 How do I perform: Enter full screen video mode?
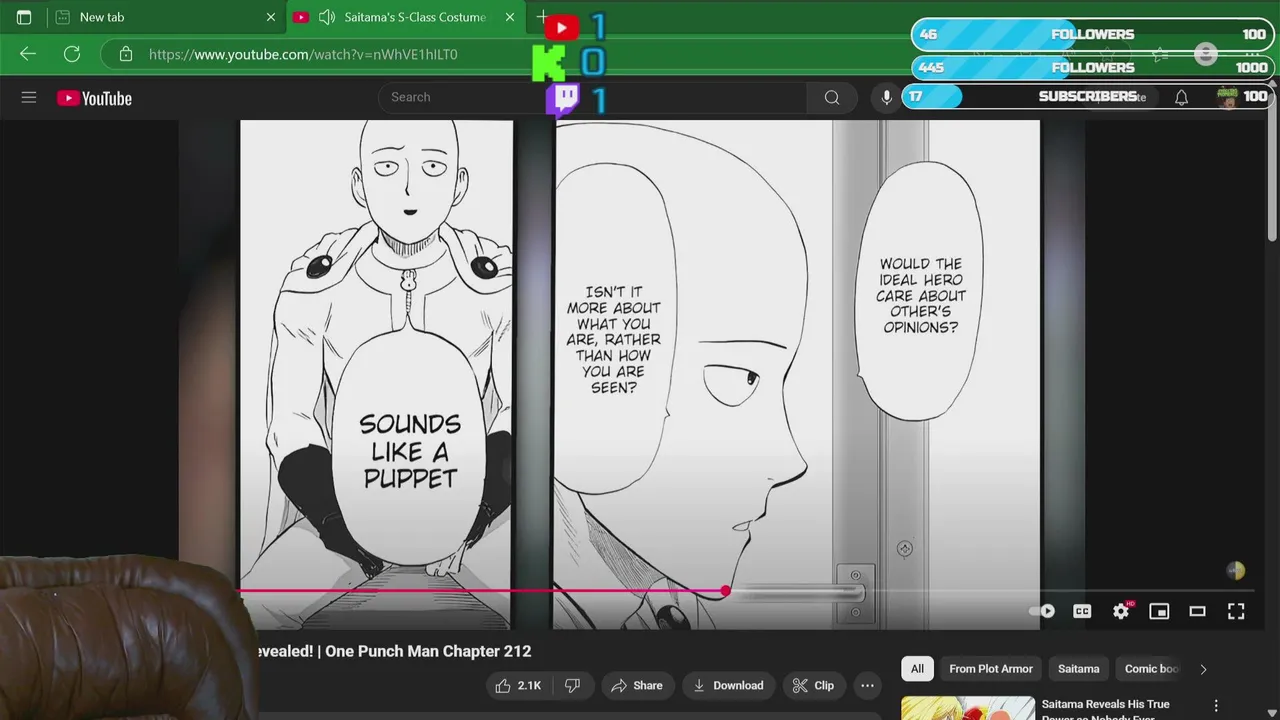(1236, 611)
